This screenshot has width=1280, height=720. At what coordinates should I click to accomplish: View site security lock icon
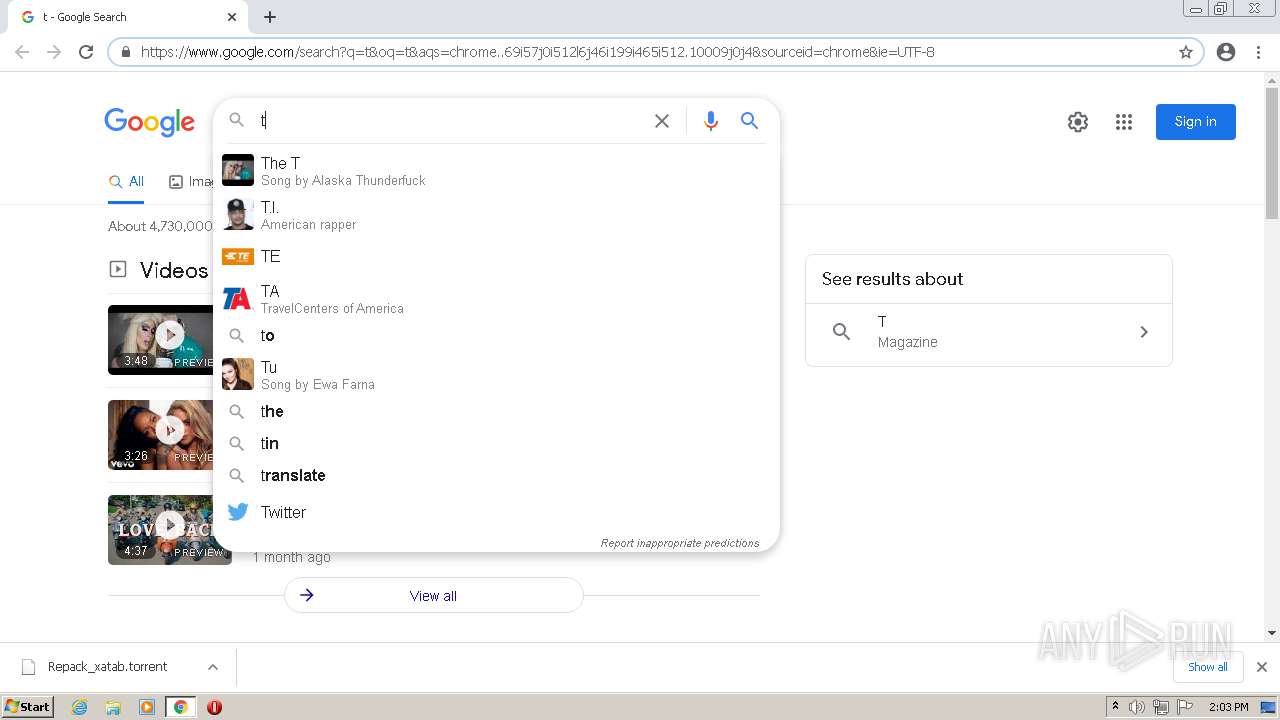tap(126, 52)
